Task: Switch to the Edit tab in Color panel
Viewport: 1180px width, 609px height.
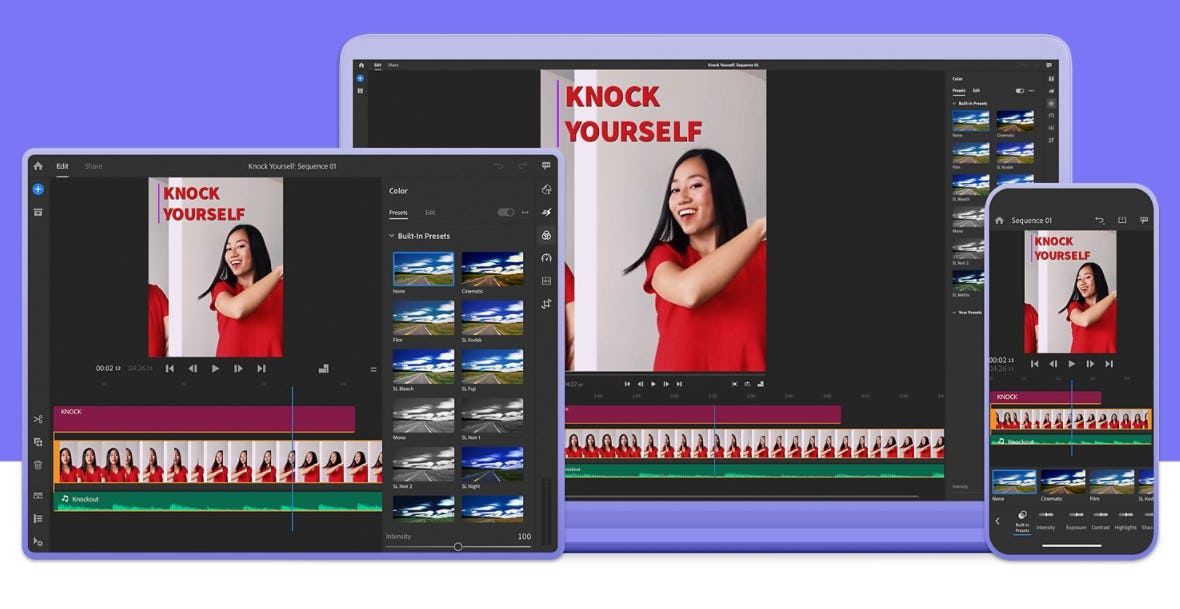Action: click(x=430, y=213)
